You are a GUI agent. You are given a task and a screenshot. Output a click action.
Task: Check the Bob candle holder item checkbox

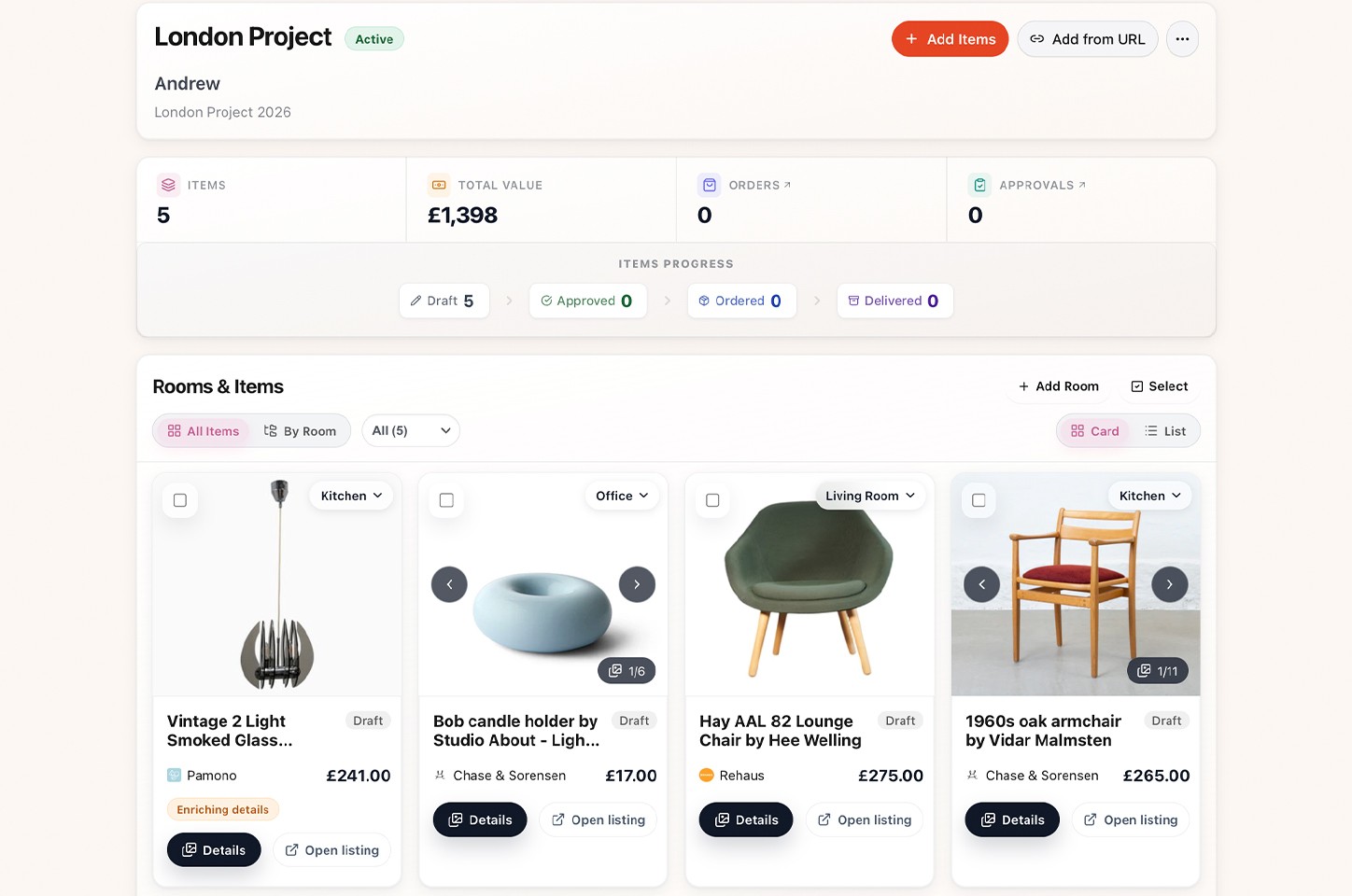click(x=446, y=500)
